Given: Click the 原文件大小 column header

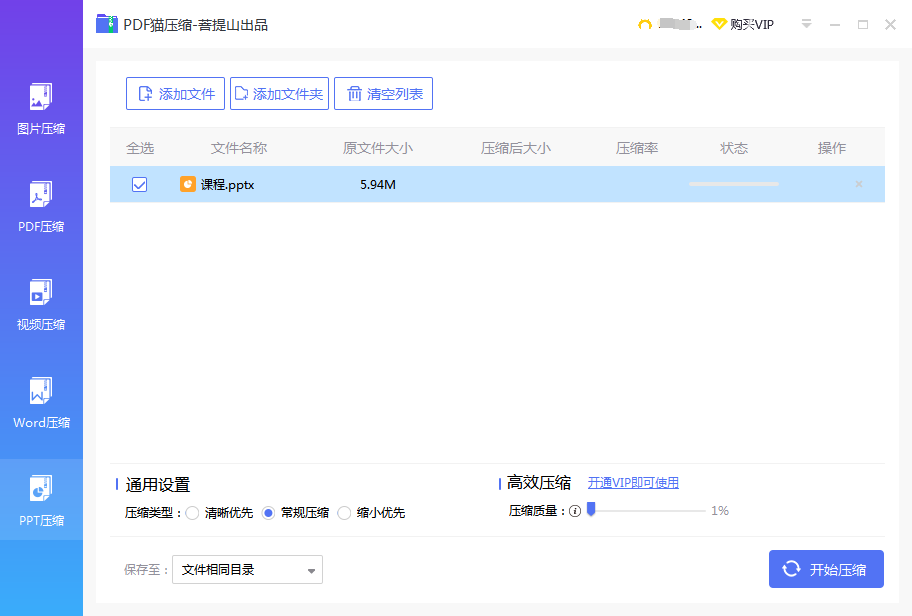Looking at the screenshot, I should tap(377, 148).
